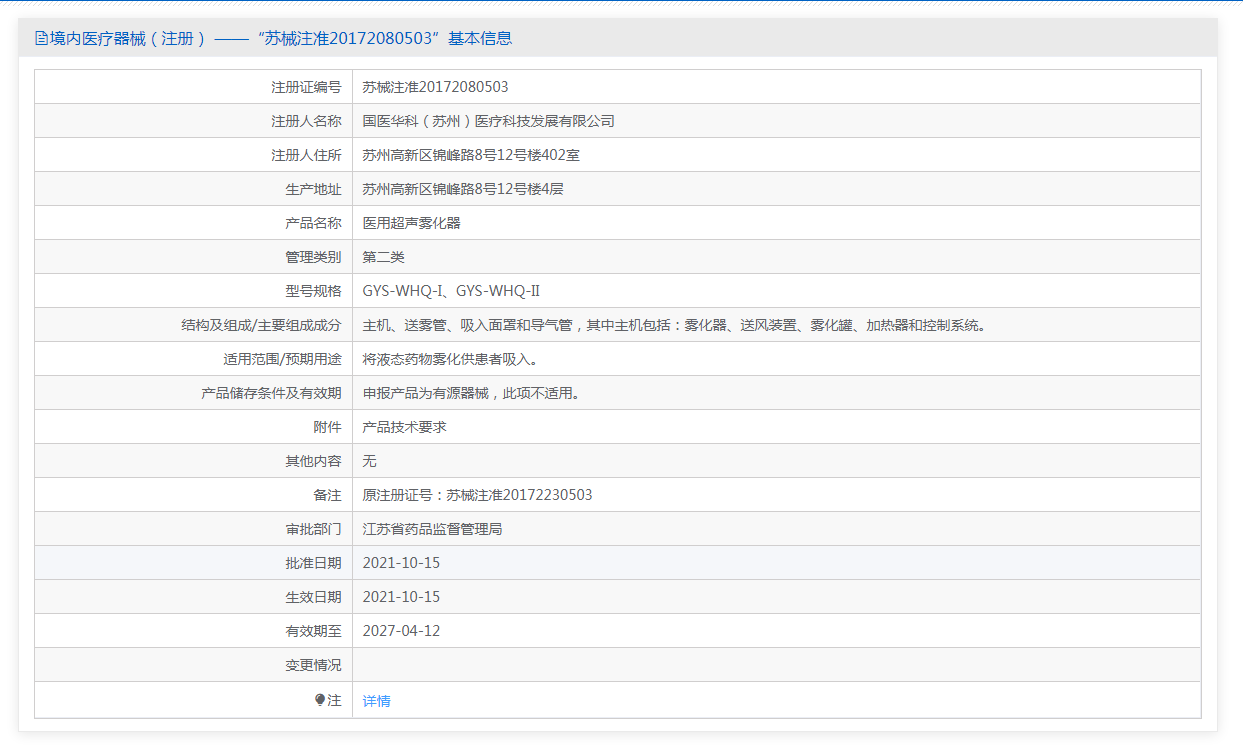This screenshot has height=750, width=1243.
Task: Click management category value 第二类
Action: point(383,257)
